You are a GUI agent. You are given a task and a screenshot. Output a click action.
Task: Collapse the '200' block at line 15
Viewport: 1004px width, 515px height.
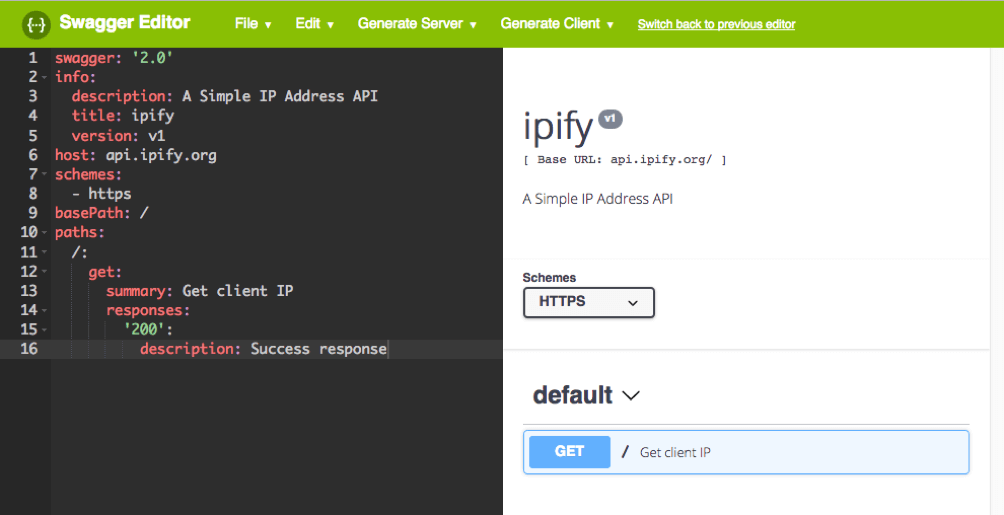coord(46,330)
